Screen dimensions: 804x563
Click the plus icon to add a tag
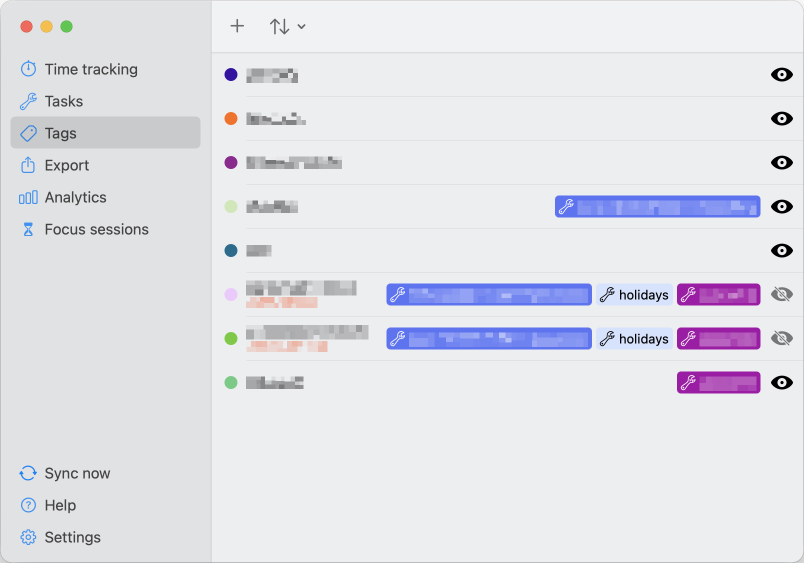(237, 26)
